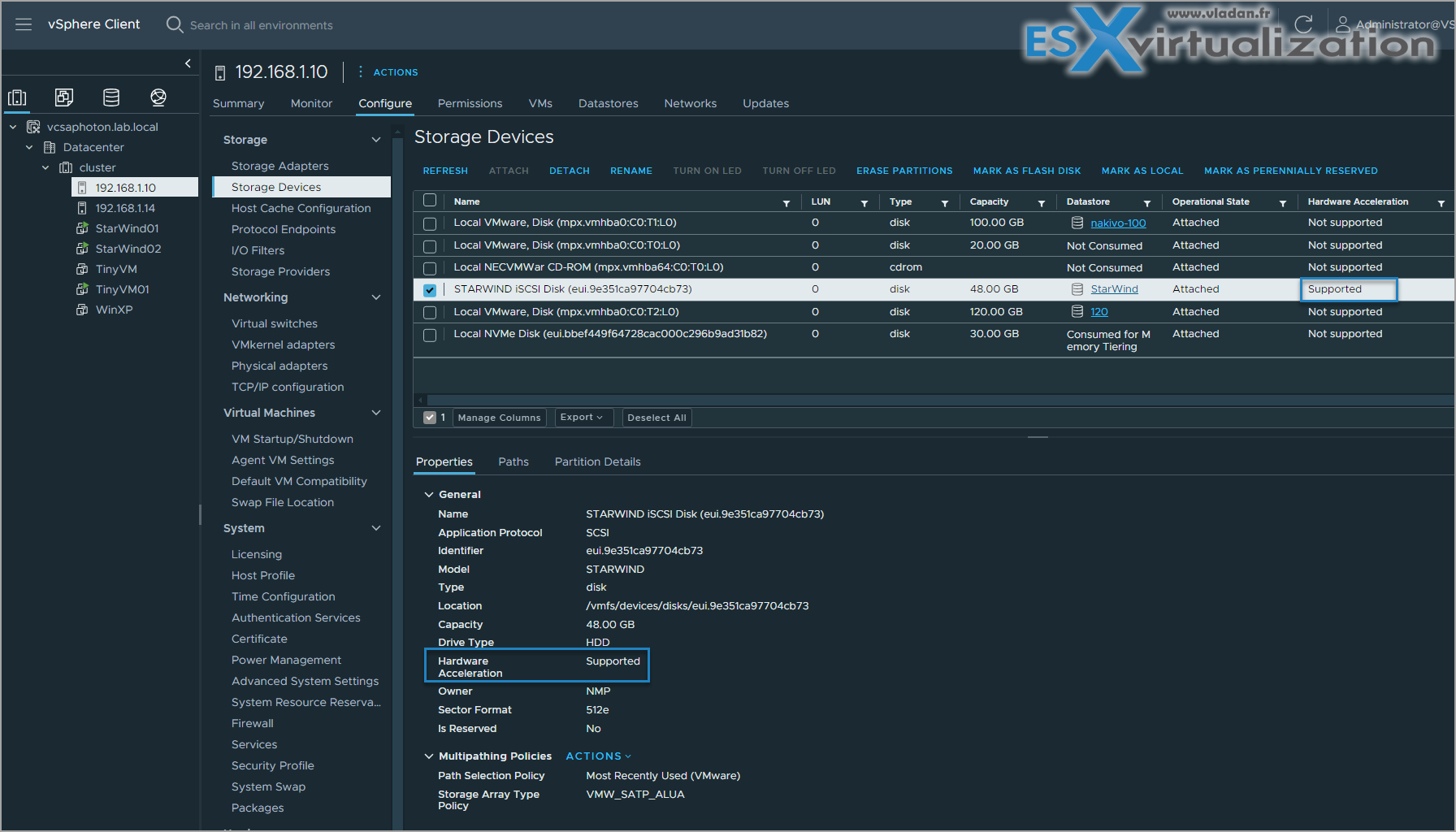Image resolution: width=1456 pixels, height=832 pixels.
Task: Click VM icon for StarWind02
Action: 82,249
